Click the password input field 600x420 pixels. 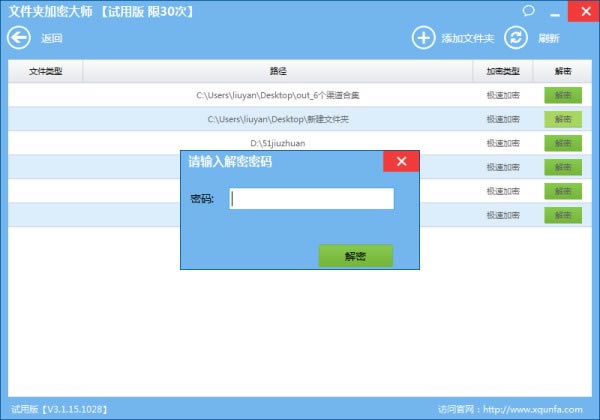[x=311, y=199]
